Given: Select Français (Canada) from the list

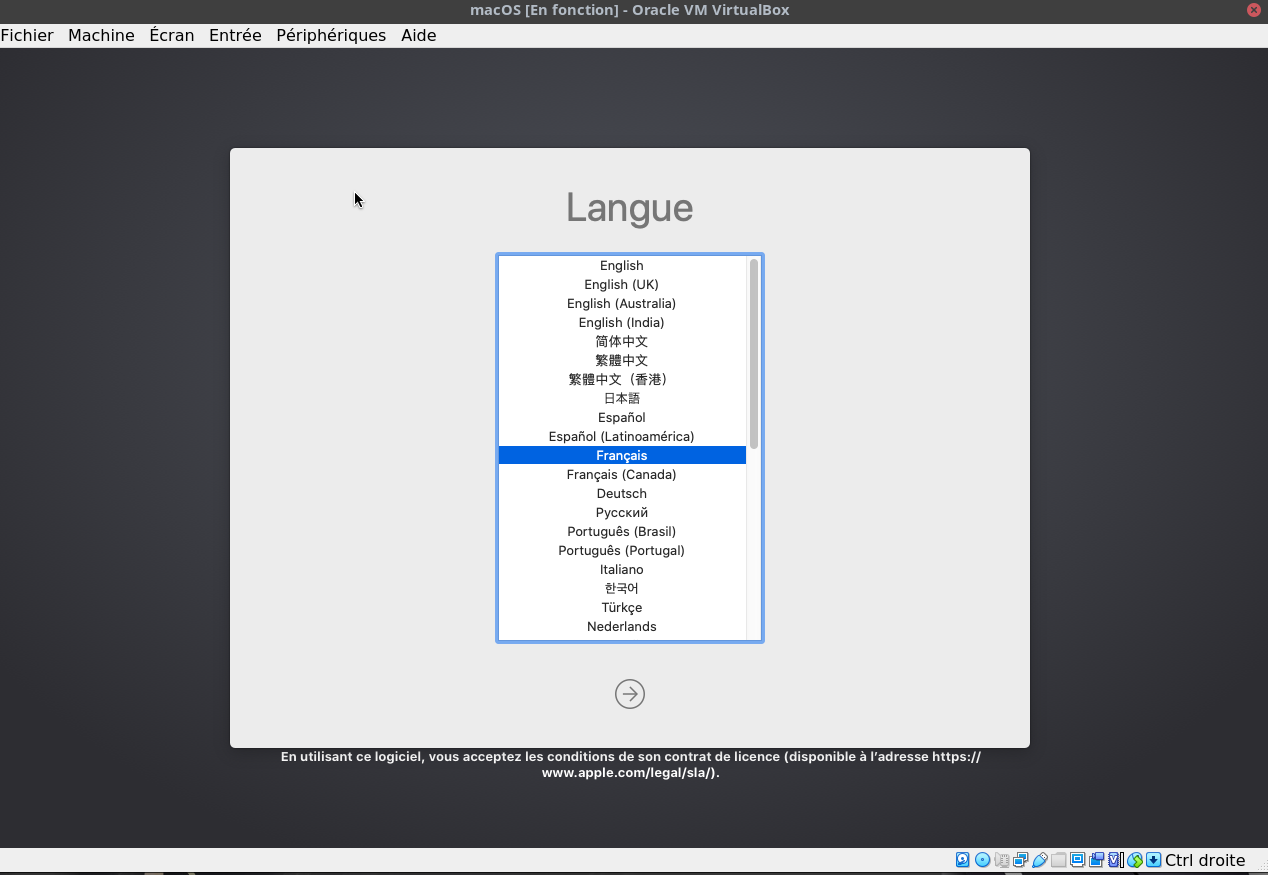Looking at the screenshot, I should (x=621, y=474).
